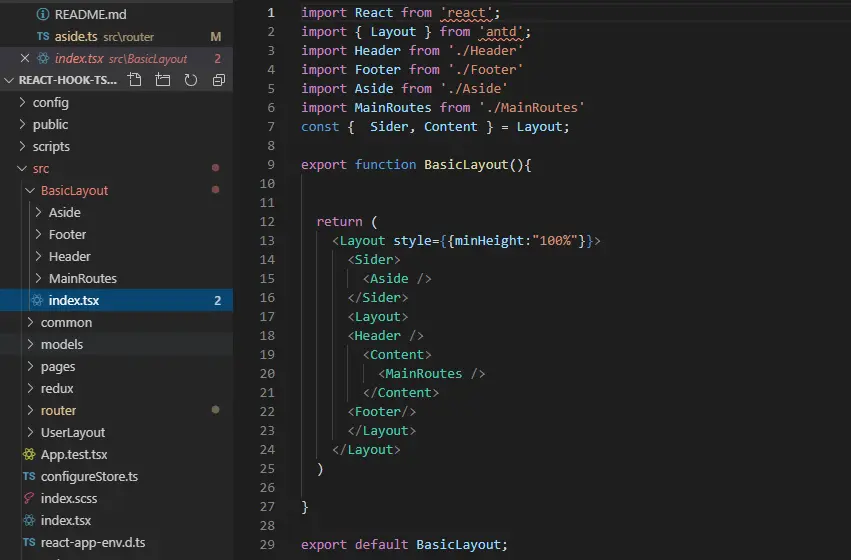The height and width of the screenshot is (560, 851).
Task: Expand the common folder
Action: pyautogui.click(x=30, y=322)
